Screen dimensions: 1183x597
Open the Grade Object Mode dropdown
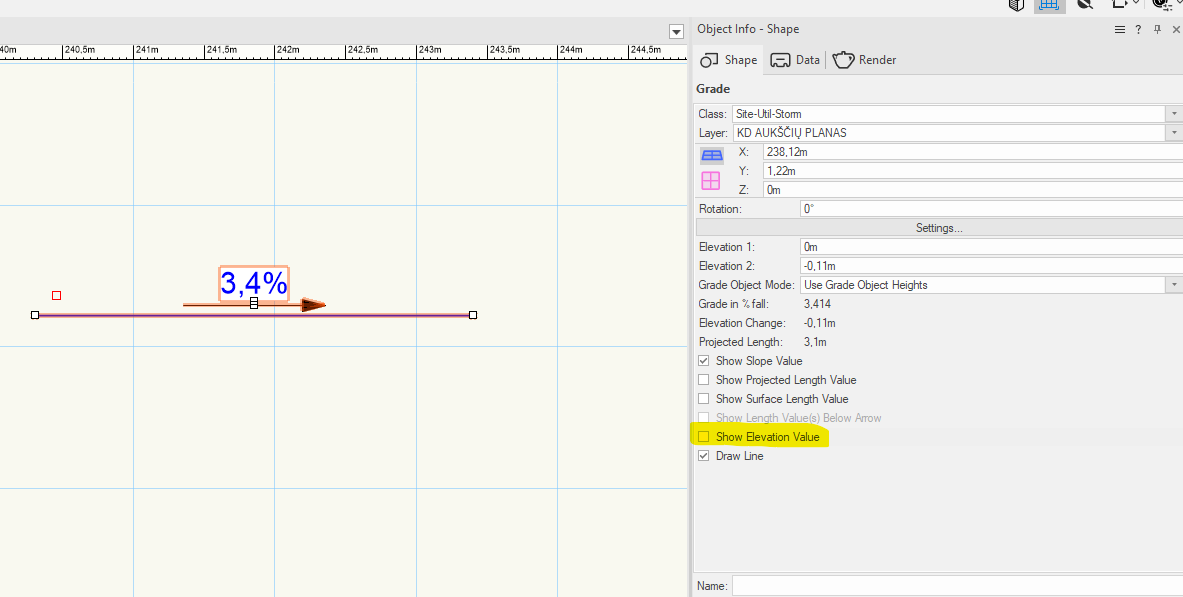click(x=1173, y=285)
